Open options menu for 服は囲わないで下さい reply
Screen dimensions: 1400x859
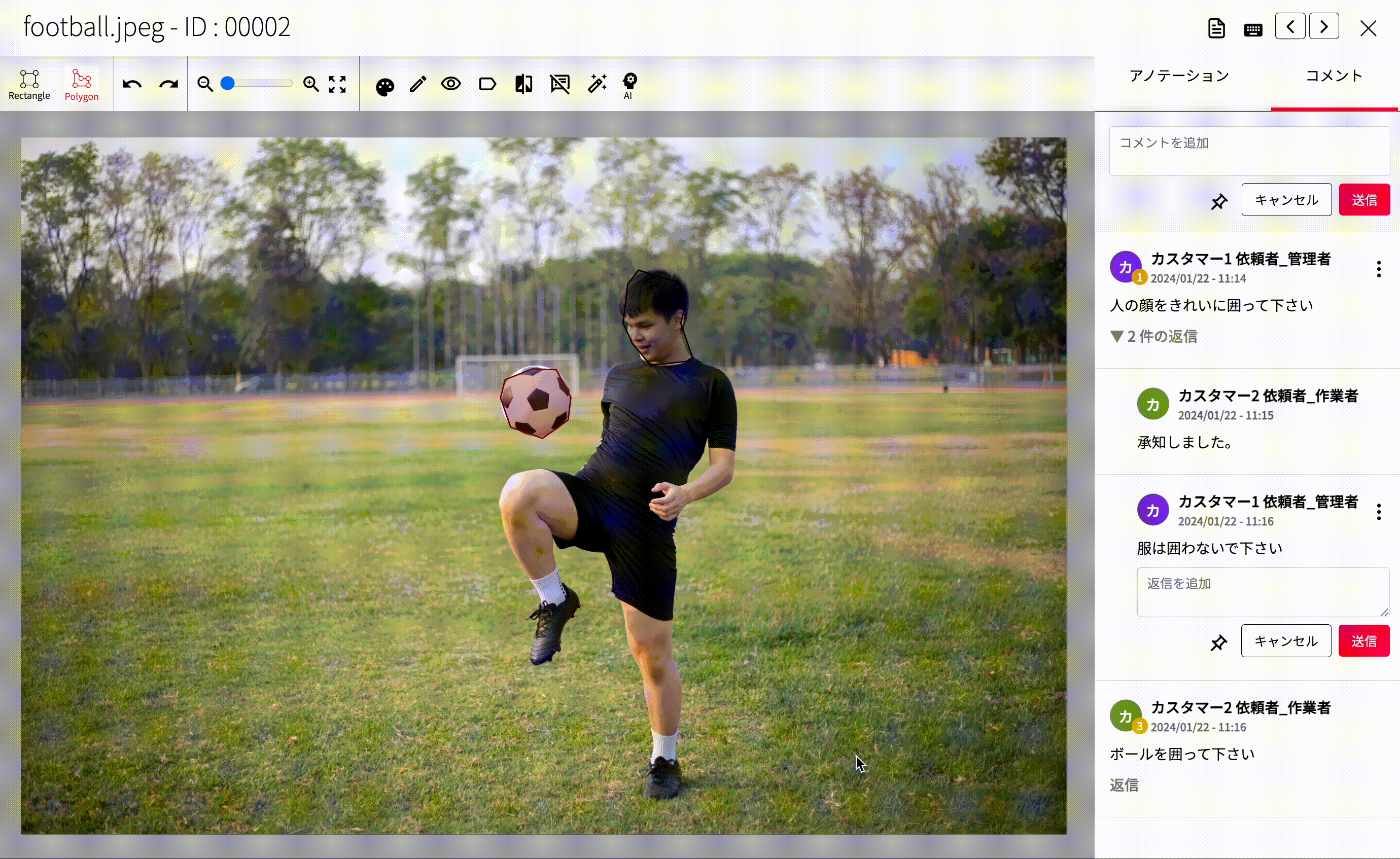1378,512
